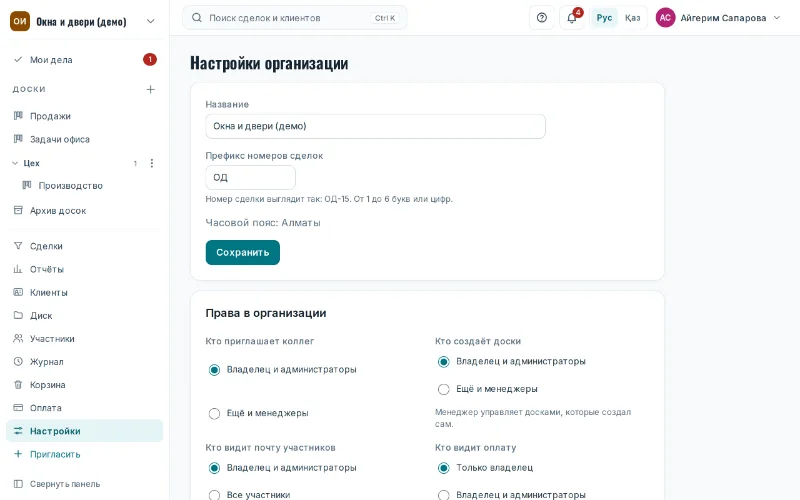Screen dimensions: 800x500
Task: Expand the organization switcher chevron
Action: tap(151, 21)
